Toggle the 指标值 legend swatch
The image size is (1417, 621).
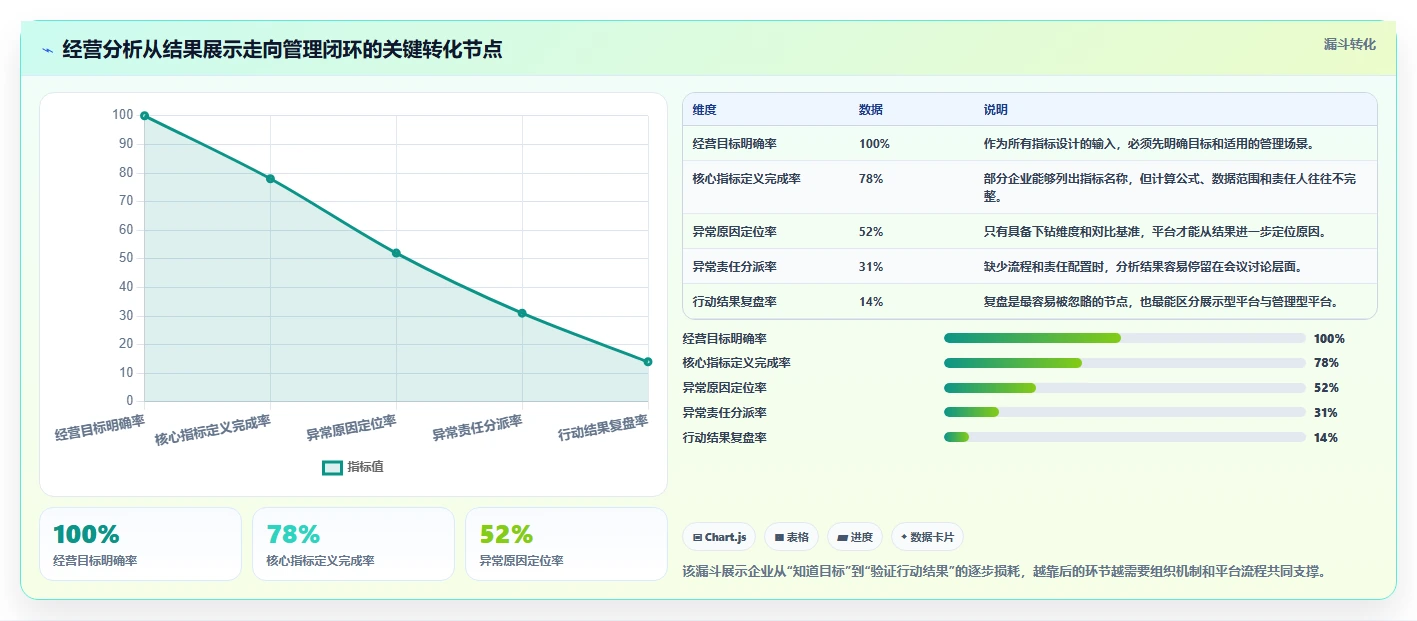[x=332, y=467]
